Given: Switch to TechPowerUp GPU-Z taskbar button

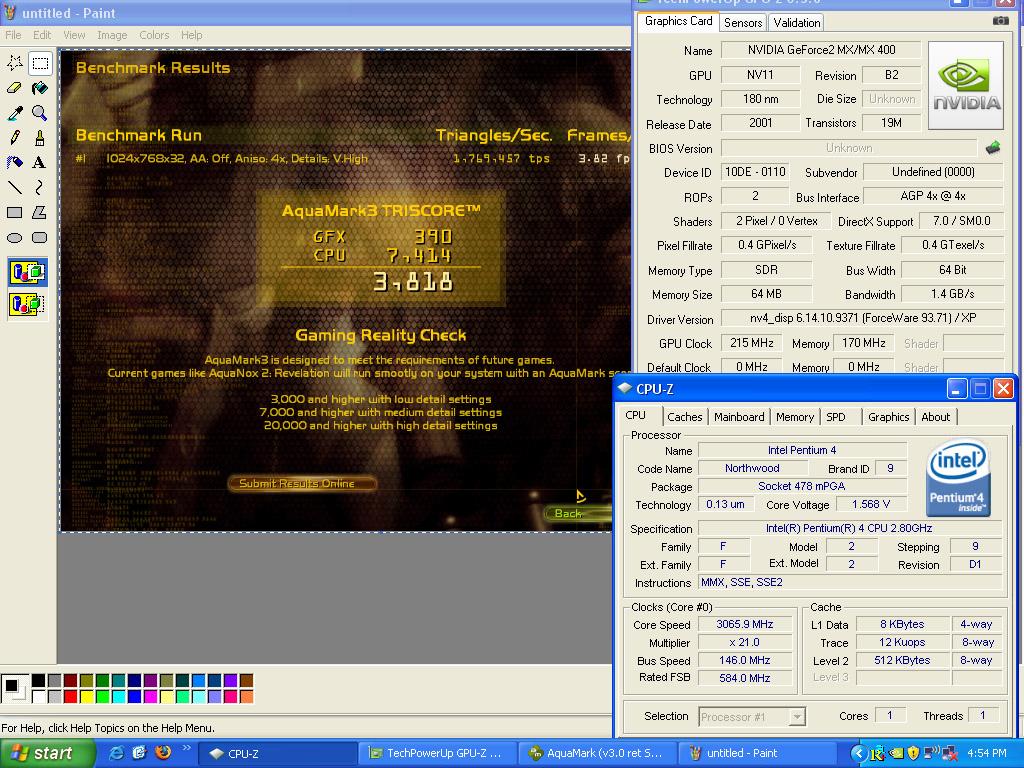Looking at the screenshot, I should coord(437,754).
